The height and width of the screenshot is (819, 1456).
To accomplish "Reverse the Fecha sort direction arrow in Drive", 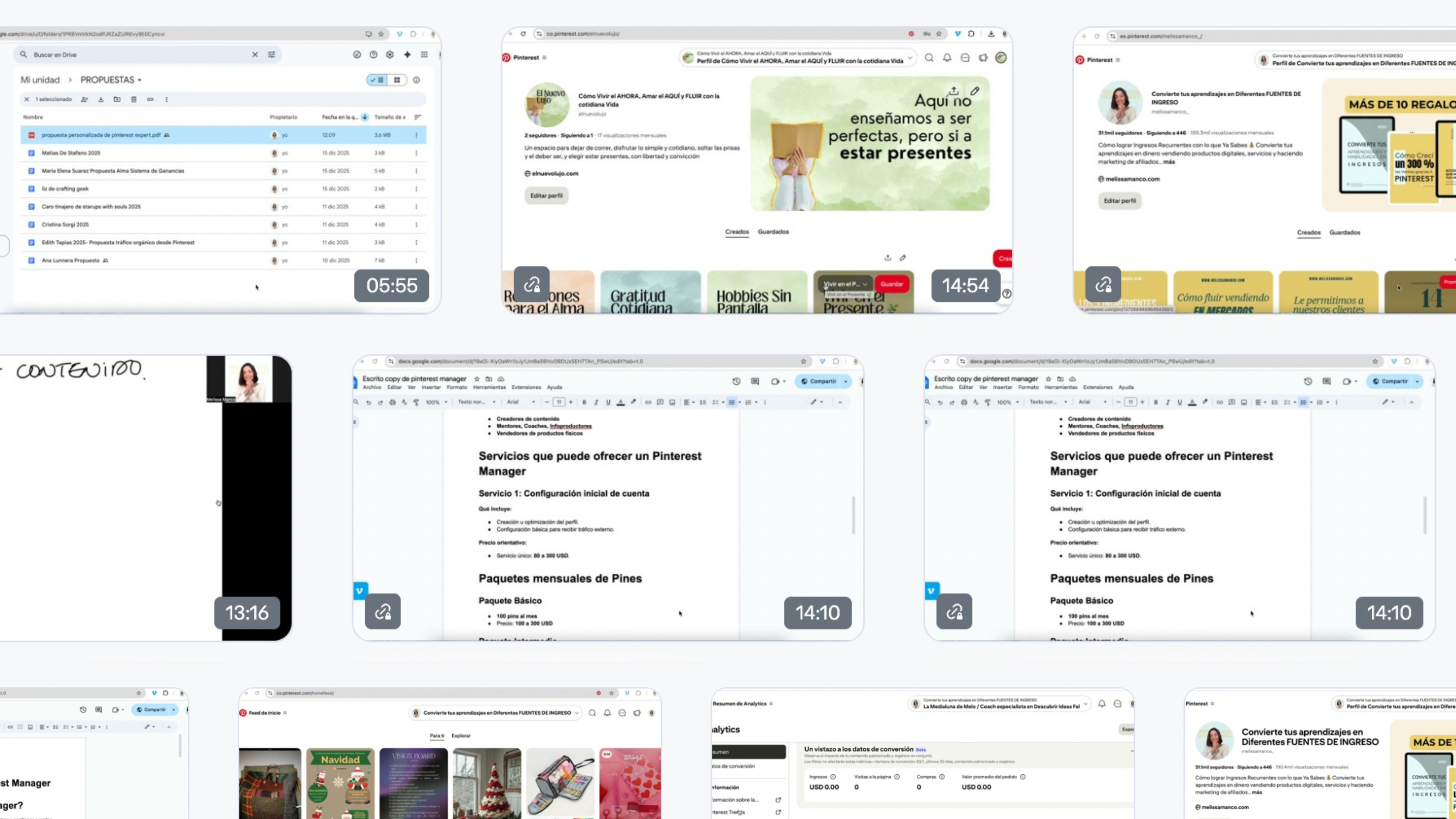I will coord(365,118).
